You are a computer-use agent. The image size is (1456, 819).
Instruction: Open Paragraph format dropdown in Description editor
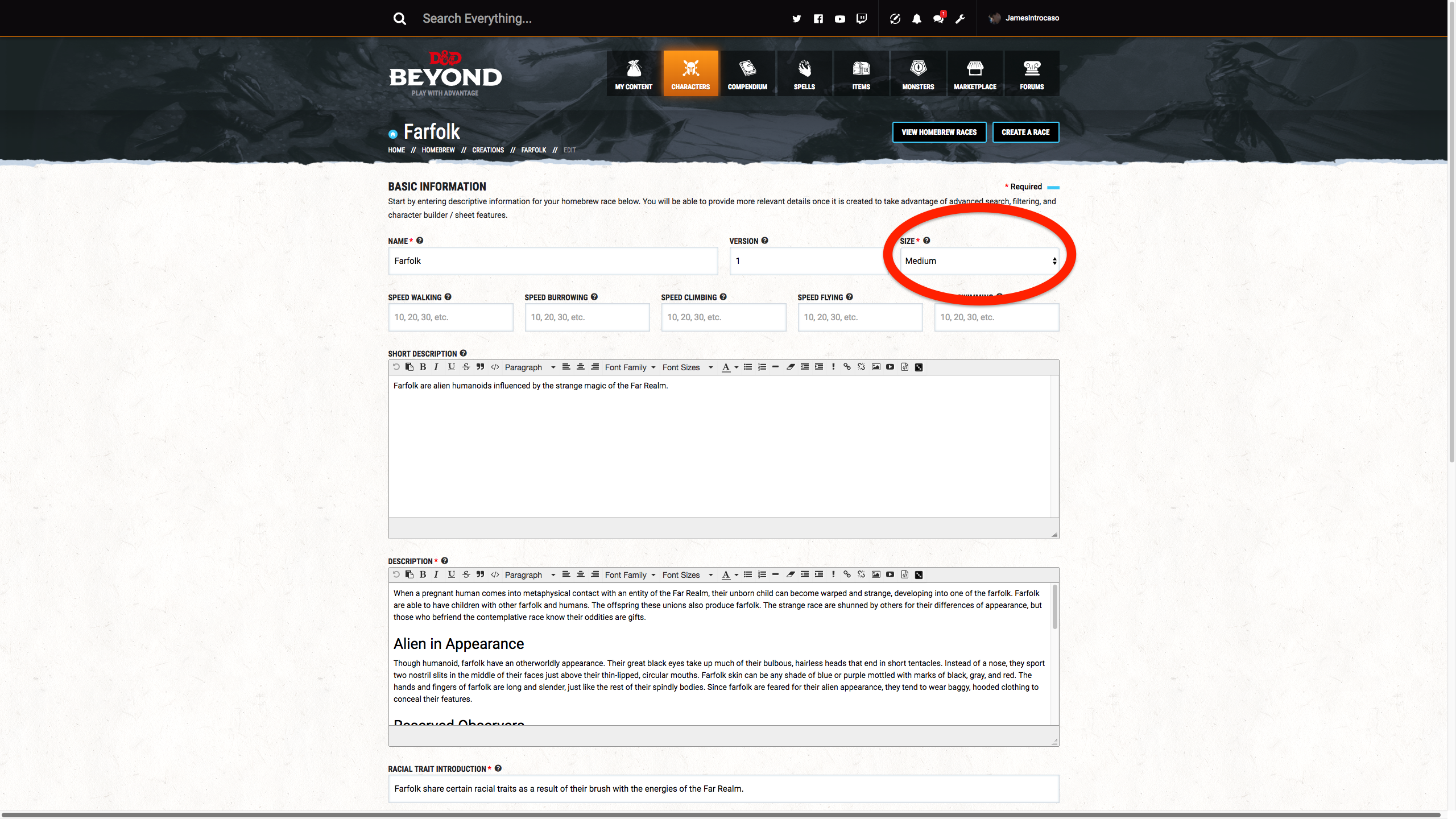click(x=530, y=575)
